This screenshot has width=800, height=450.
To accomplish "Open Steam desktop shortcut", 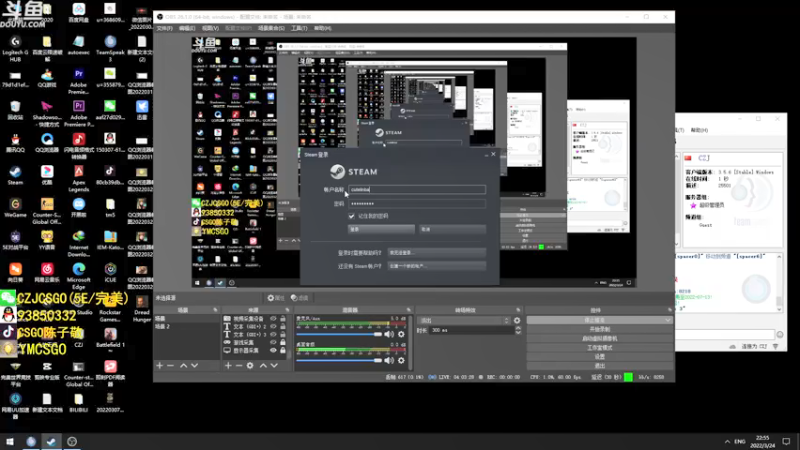I will pyautogui.click(x=15, y=175).
